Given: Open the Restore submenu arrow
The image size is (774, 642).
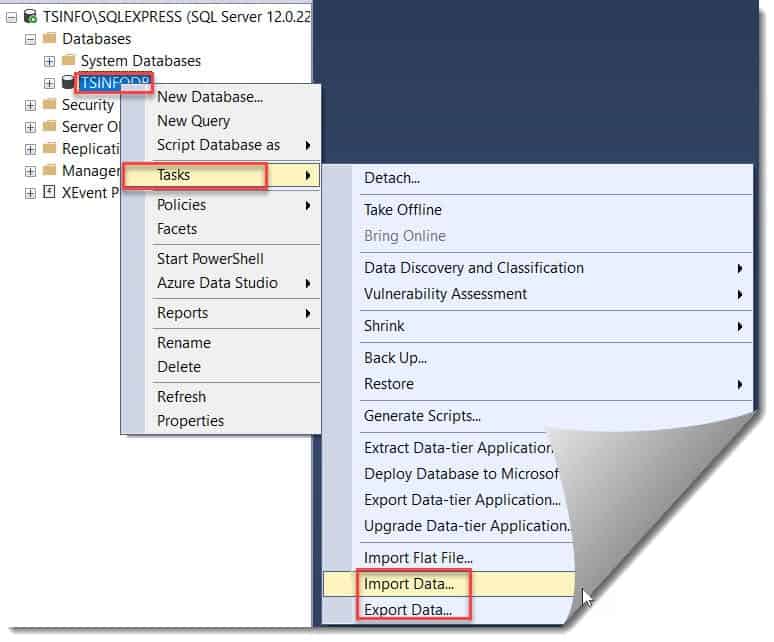Looking at the screenshot, I should pos(739,384).
